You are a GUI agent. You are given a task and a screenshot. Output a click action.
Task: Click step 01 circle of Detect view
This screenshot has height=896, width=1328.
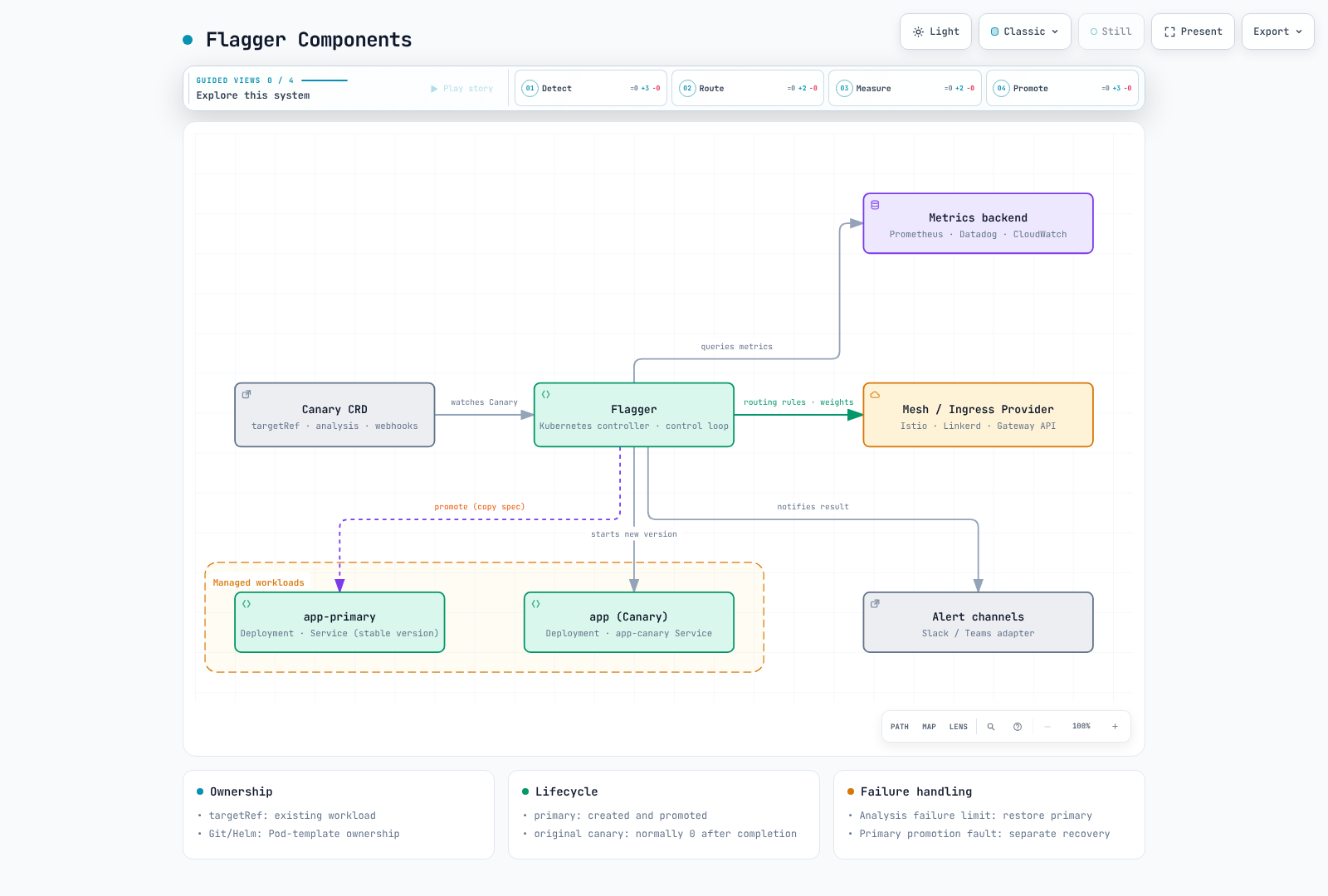click(530, 89)
